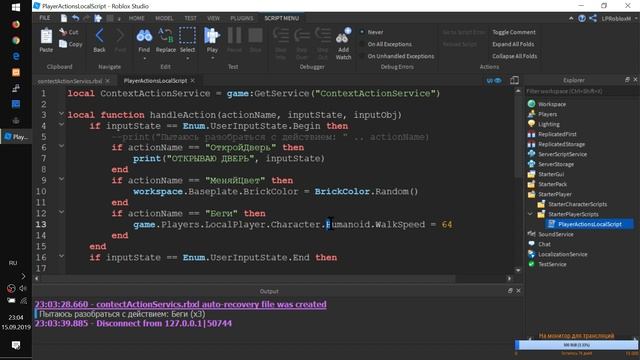Switch to the VIEW ribbon tab
The height and width of the screenshot is (360, 640).
(x=213, y=18)
